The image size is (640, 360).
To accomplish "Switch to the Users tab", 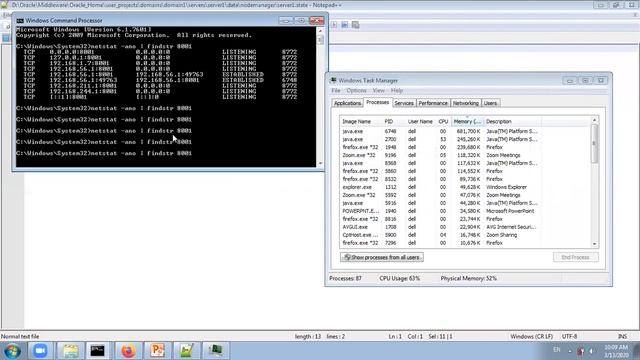I will coord(491,103).
